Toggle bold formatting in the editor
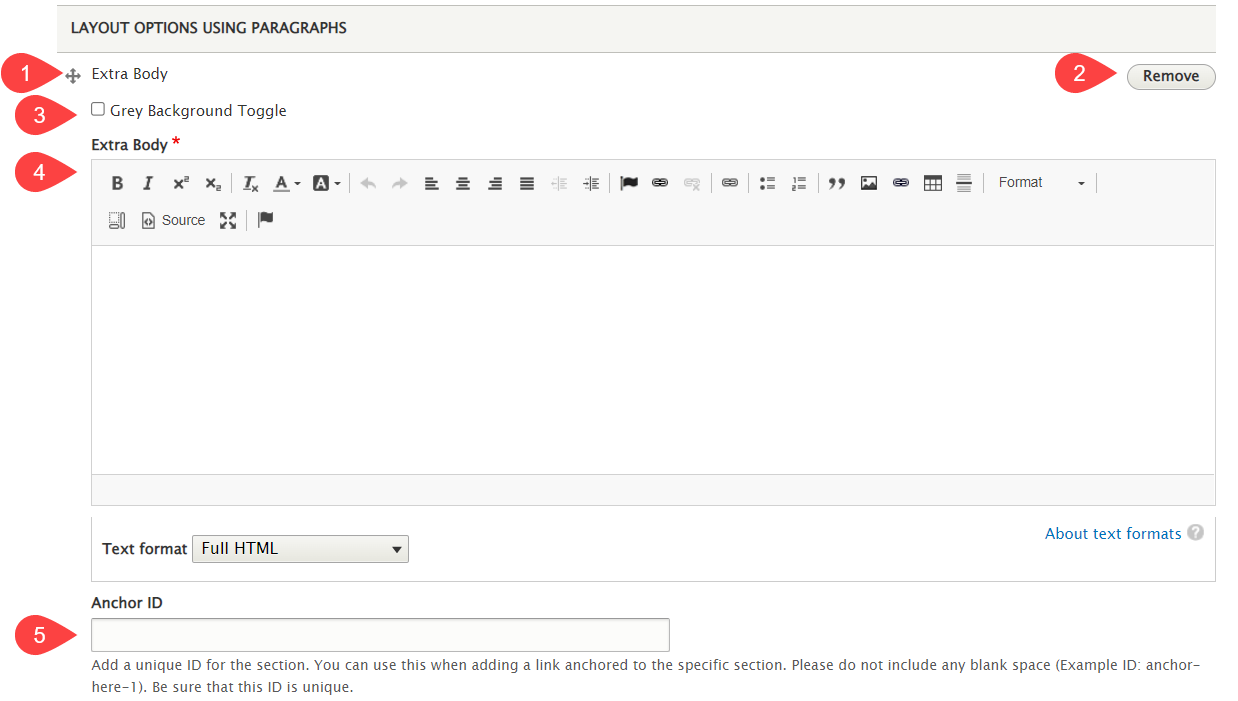This screenshot has width=1238, height=701. coord(117,183)
